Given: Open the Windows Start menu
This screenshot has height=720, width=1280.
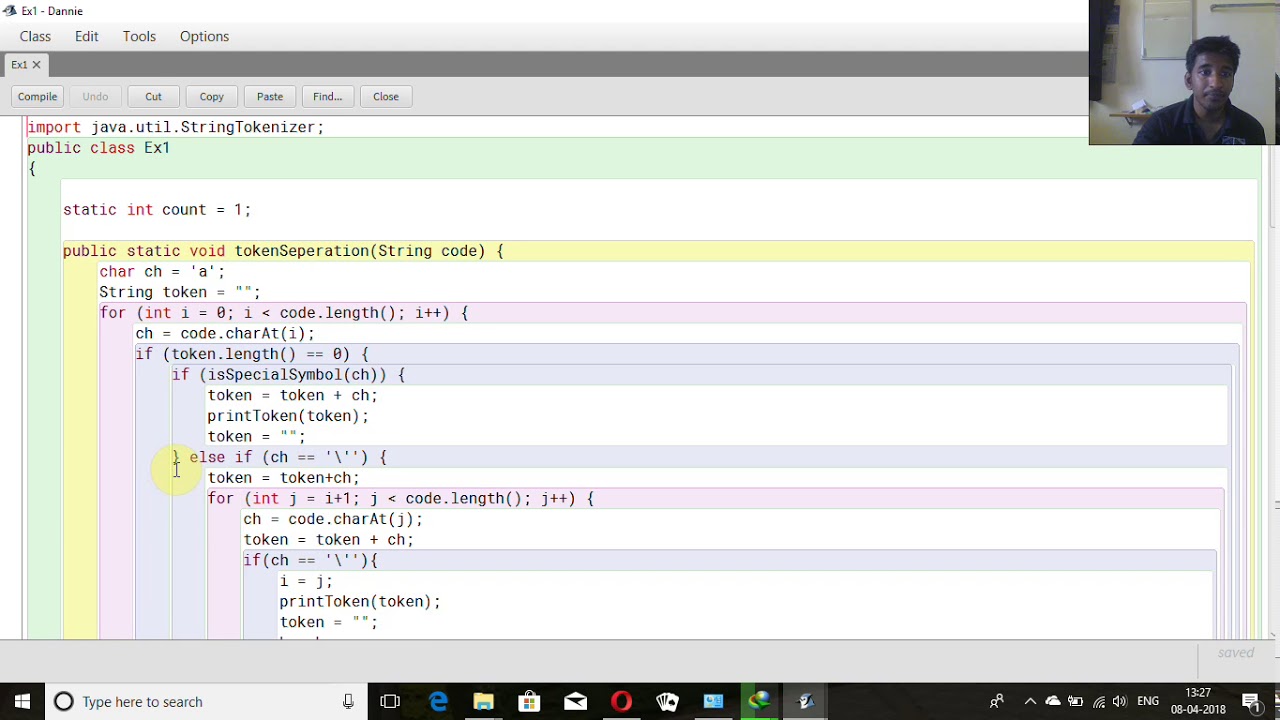Looking at the screenshot, I should (22, 701).
